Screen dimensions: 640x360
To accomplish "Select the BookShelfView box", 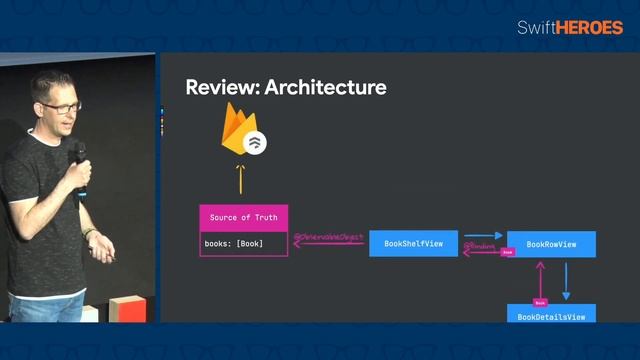I will pos(413,244).
